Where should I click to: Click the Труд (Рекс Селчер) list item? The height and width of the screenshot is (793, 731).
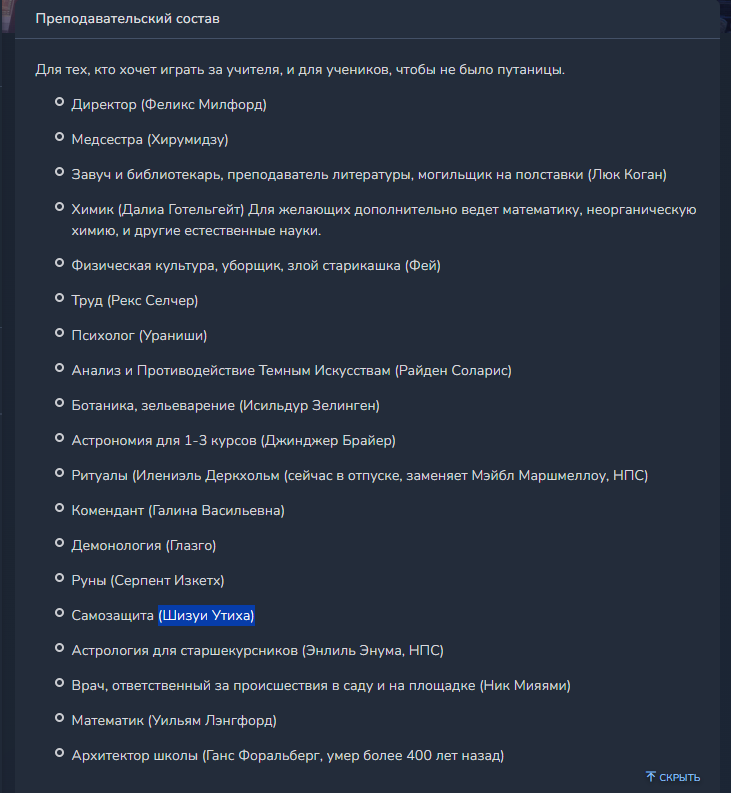(135, 300)
